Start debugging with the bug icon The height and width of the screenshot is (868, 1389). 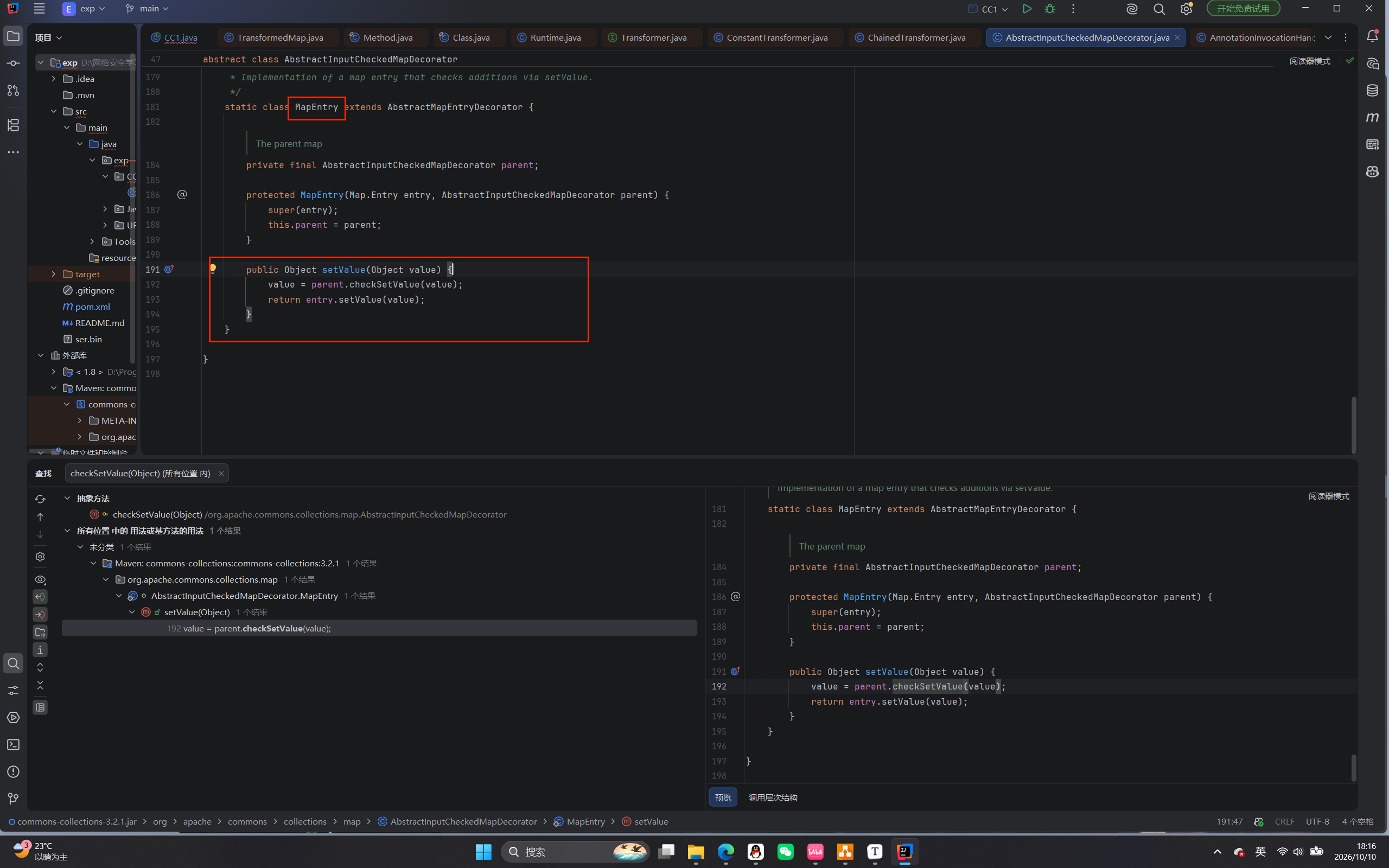point(1050,9)
